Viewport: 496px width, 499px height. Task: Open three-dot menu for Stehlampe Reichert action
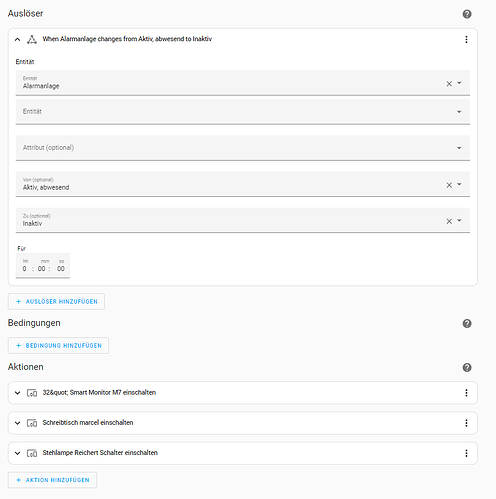[466, 453]
